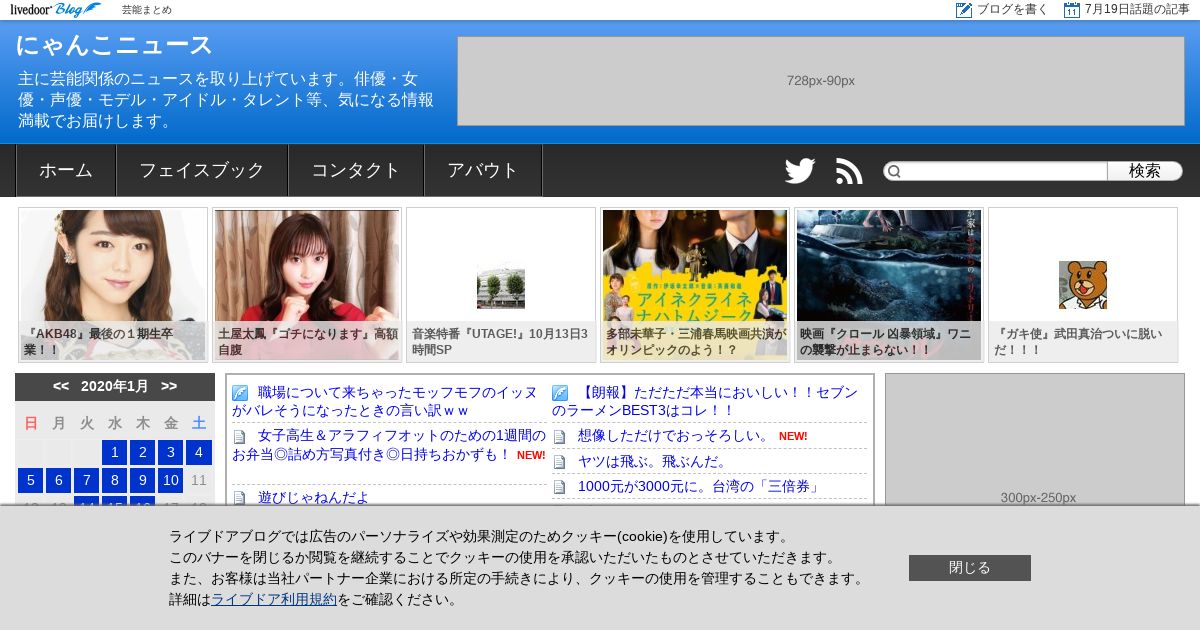Open the 多部未華子・三浦春馬映画共演 thumbnail
Viewport: 1200px width, 630px height.
coord(695,285)
